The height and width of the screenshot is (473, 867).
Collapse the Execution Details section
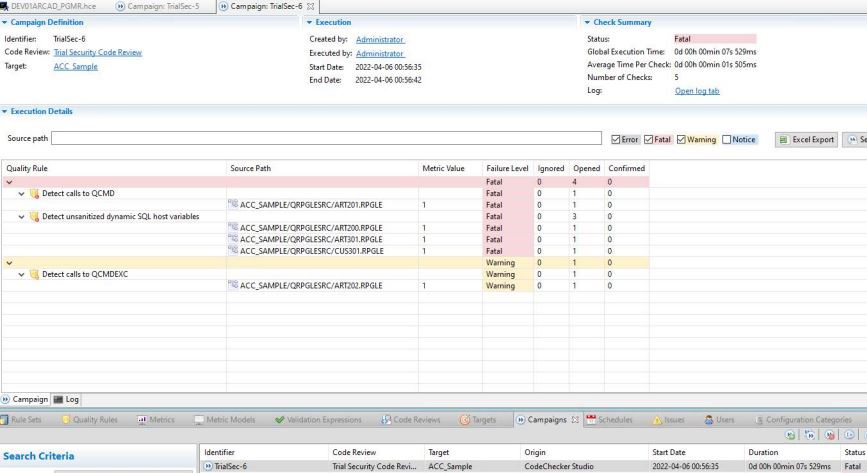(x=4, y=112)
